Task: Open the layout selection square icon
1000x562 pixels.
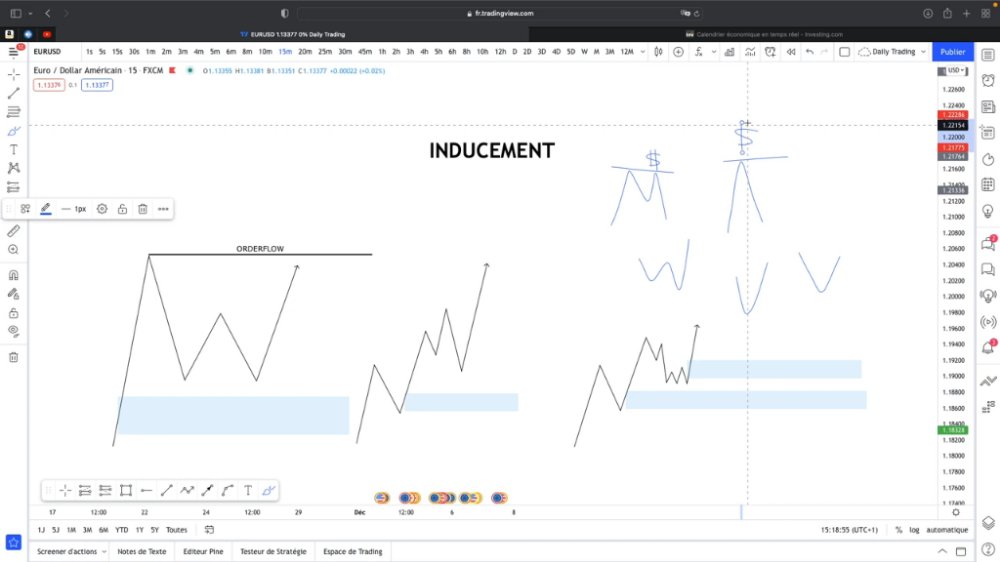Action: click(844, 52)
